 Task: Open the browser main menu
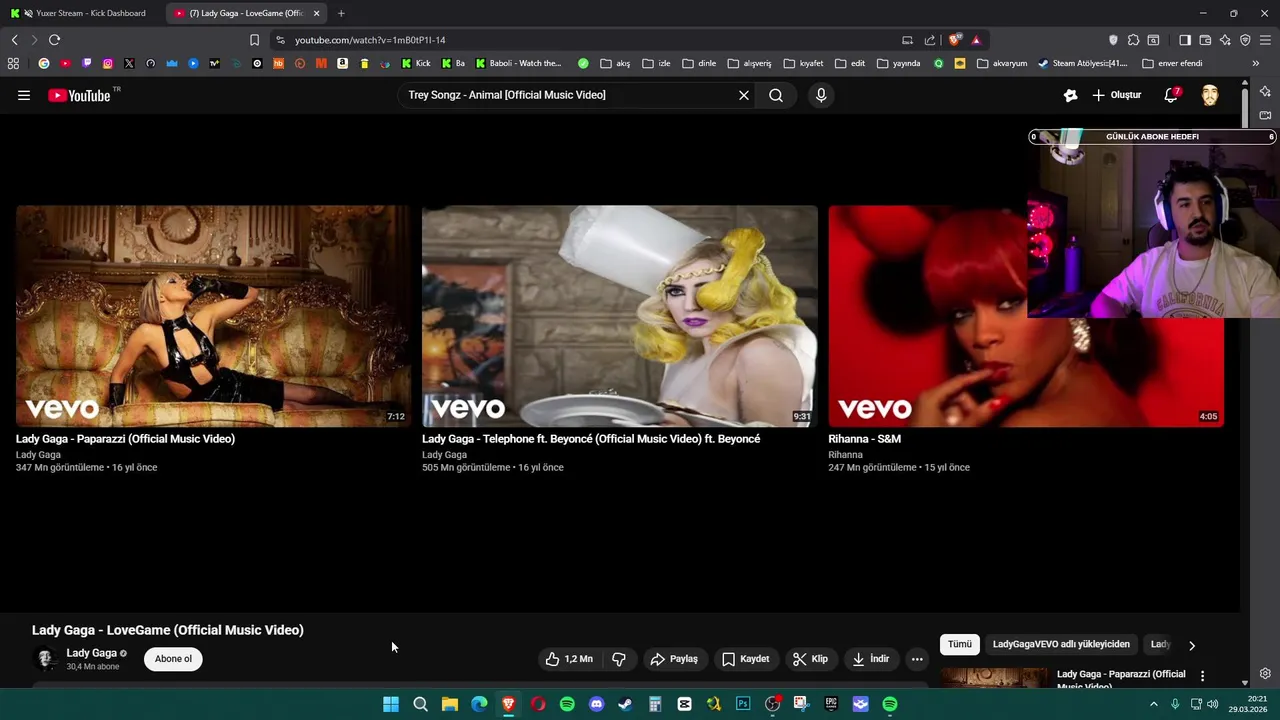(x=1266, y=40)
